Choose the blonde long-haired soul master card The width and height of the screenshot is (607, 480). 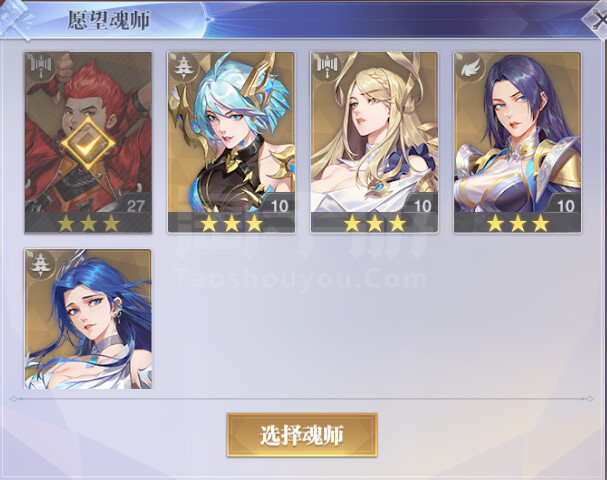coord(374,142)
